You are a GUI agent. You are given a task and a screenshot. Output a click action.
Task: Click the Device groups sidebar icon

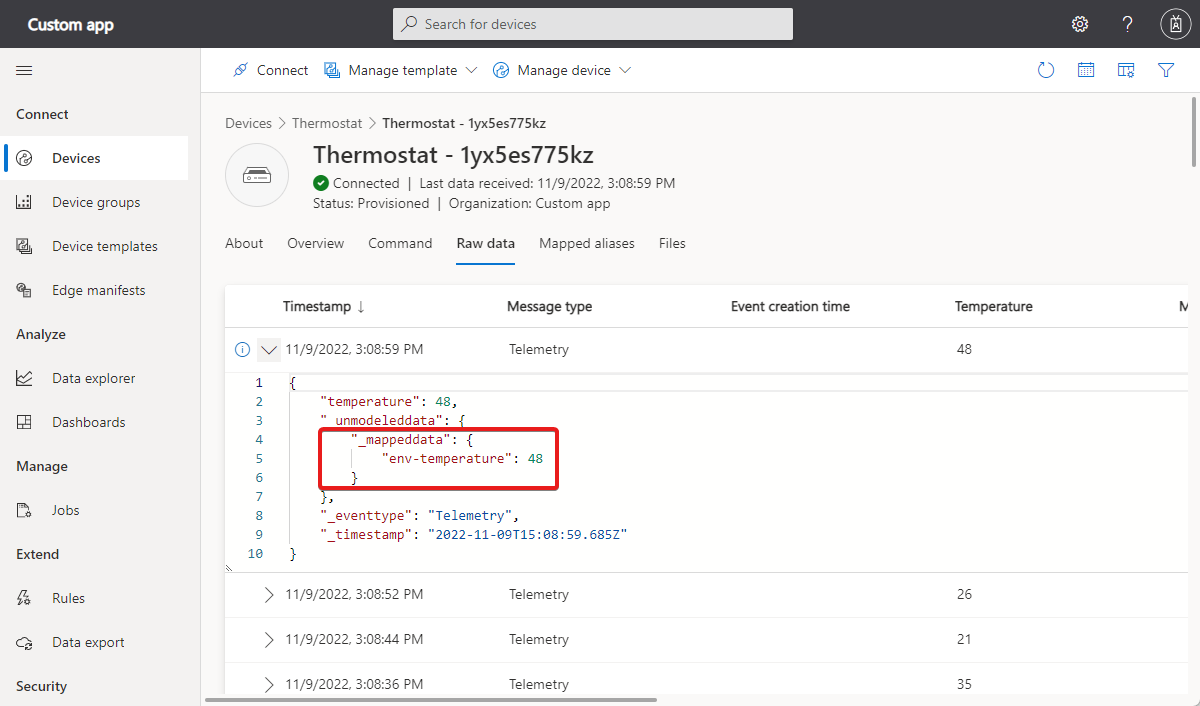24,202
